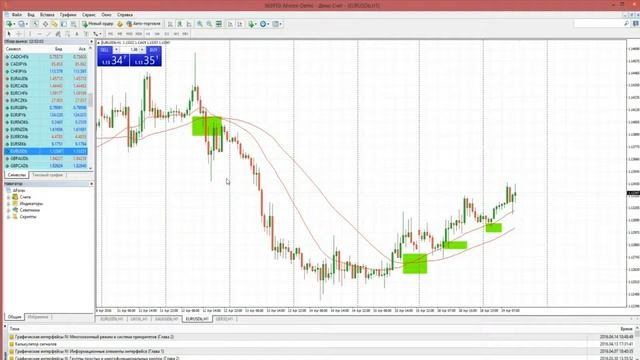Select the vertical line tool
640x360 pixels.
(x=30, y=34)
